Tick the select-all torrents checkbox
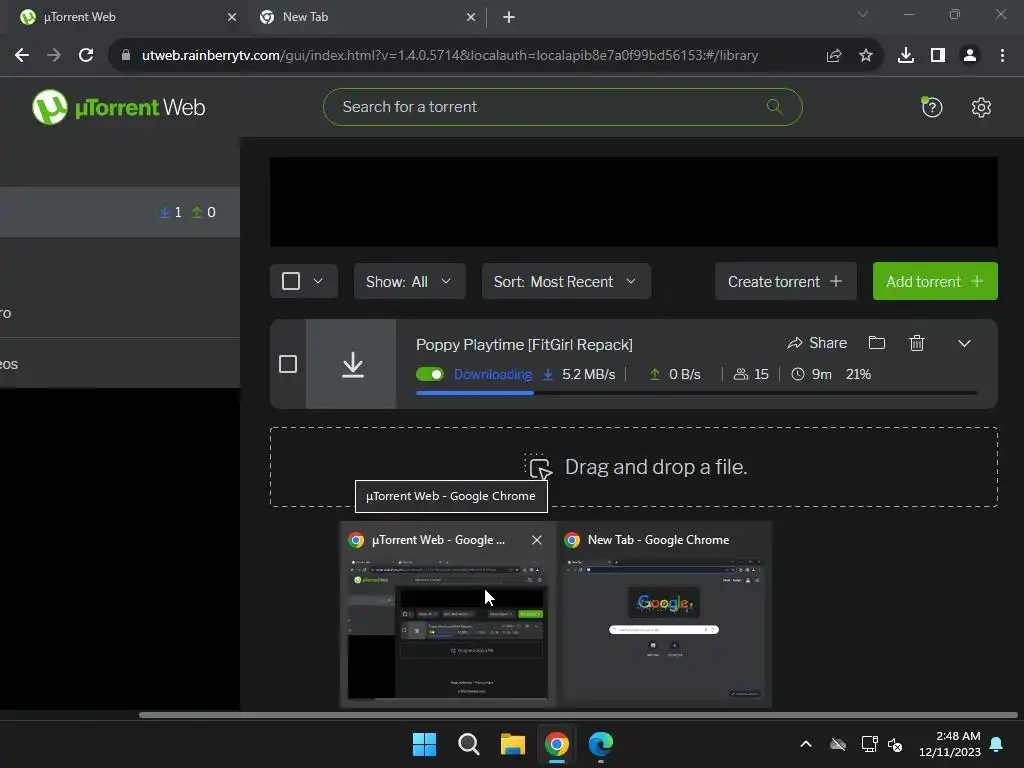Screen dimensions: 1024x768 (291, 281)
